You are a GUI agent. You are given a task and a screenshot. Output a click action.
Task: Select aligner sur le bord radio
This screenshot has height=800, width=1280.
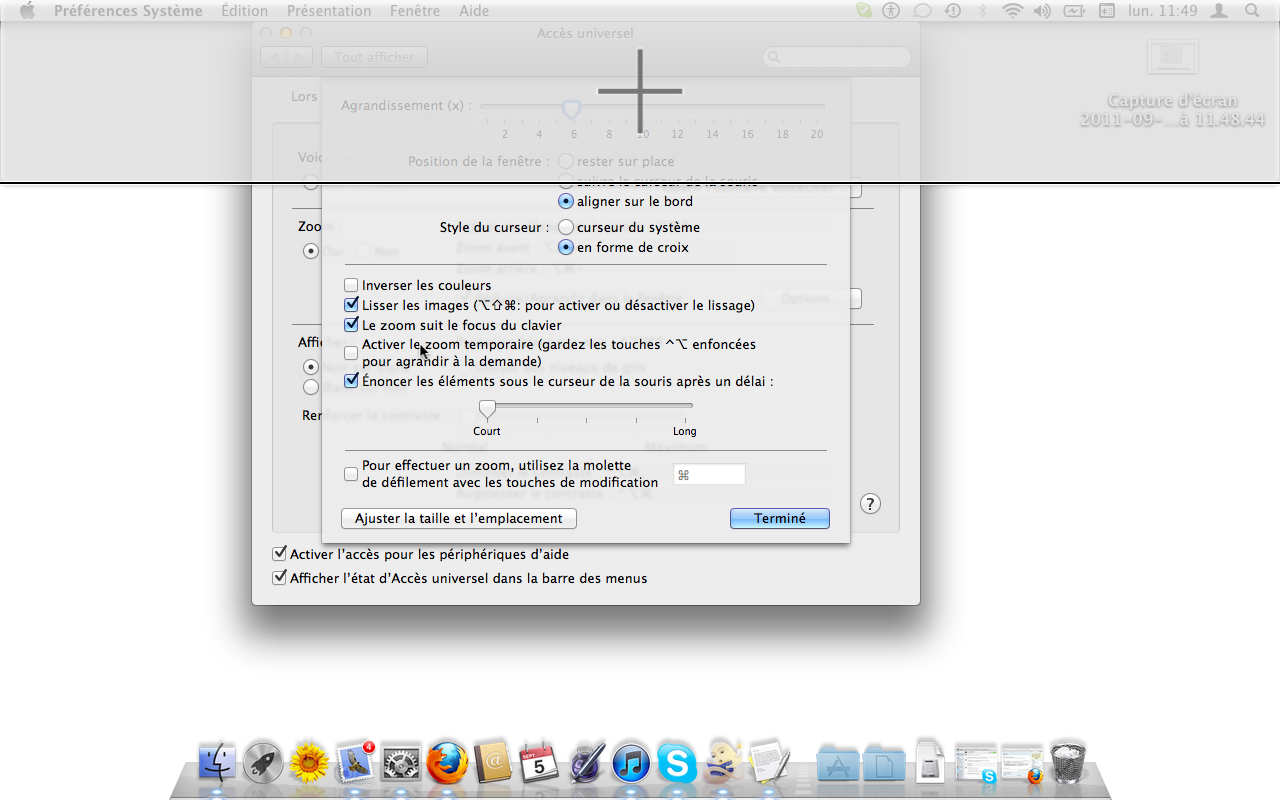[x=566, y=201]
